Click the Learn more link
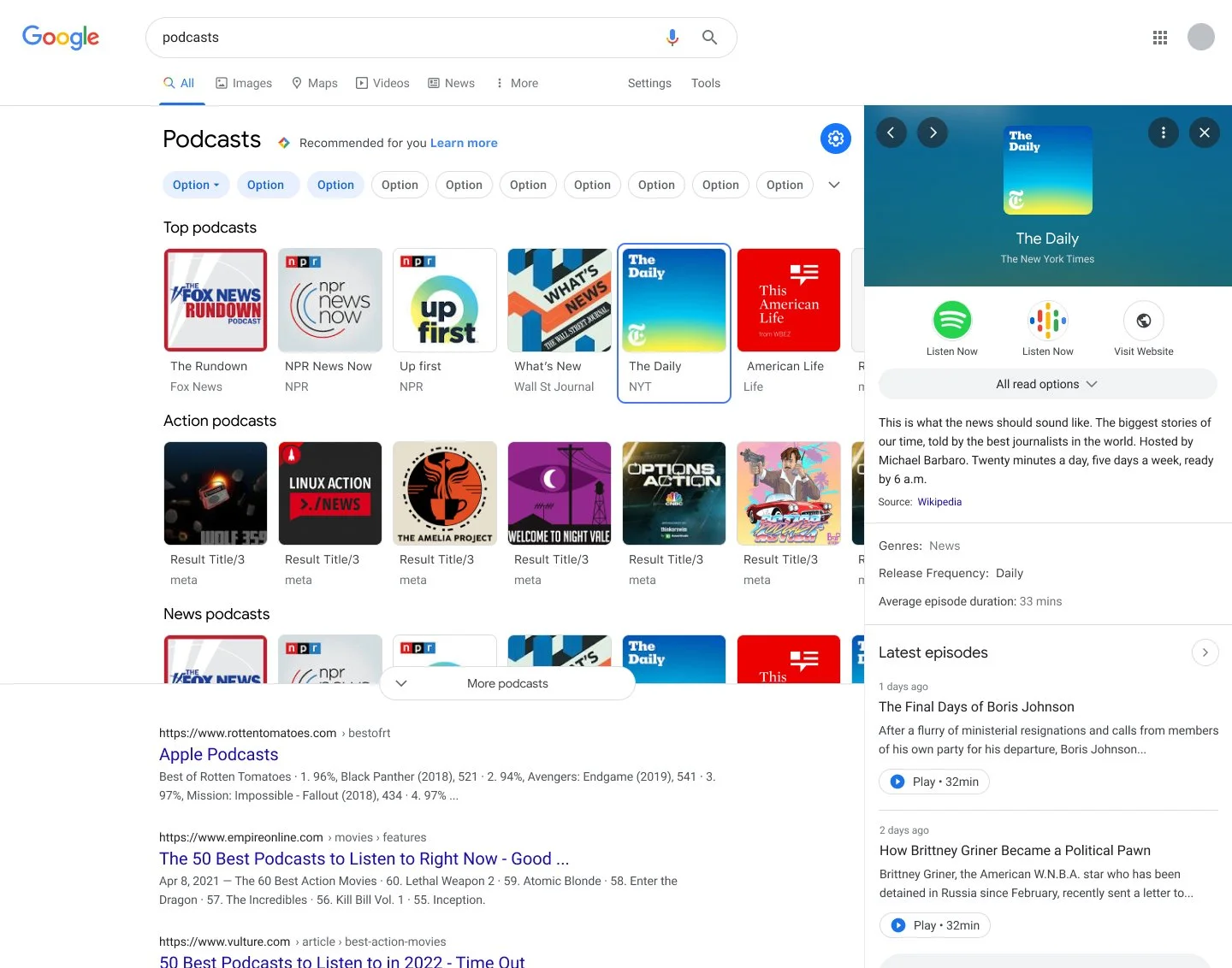The height and width of the screenshot is (968, 1232). click(464, 143)
